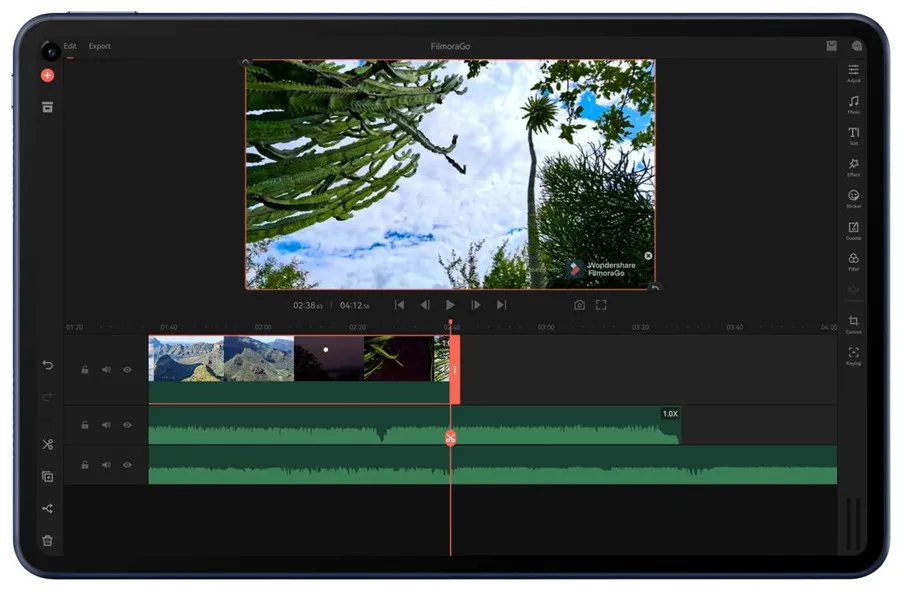The height and width of the screenshot is (589, 900).
Task: Click the branching share icon above trash
Action: (48, 509)
